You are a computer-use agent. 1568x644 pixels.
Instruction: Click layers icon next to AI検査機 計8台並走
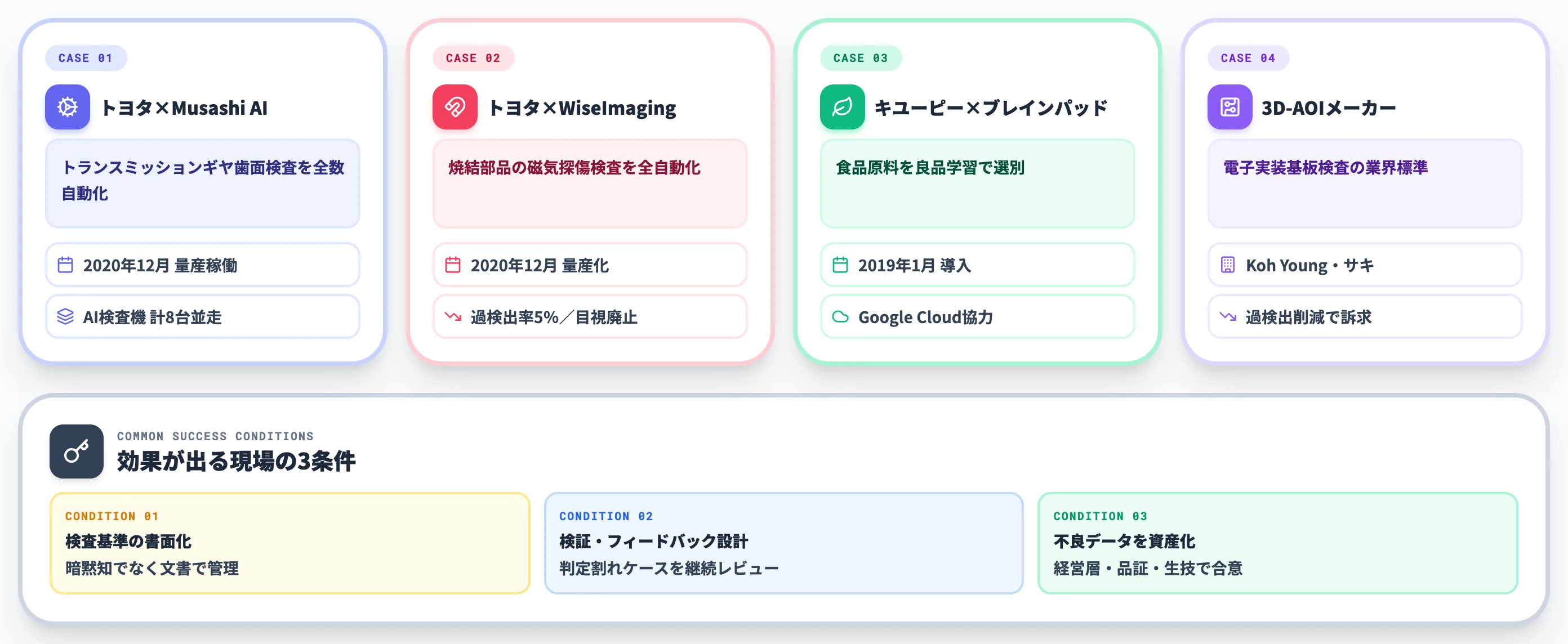[65, 317]
